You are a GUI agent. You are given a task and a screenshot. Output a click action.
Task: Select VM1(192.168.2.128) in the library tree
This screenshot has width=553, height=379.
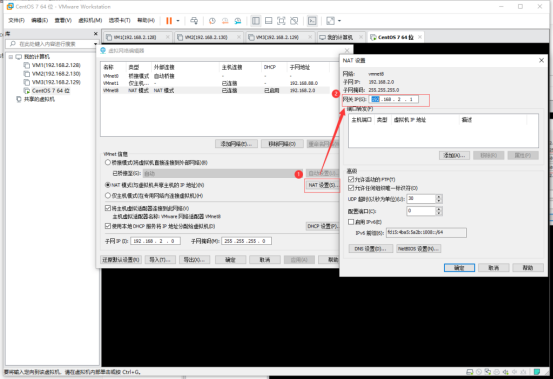[56, 65]
